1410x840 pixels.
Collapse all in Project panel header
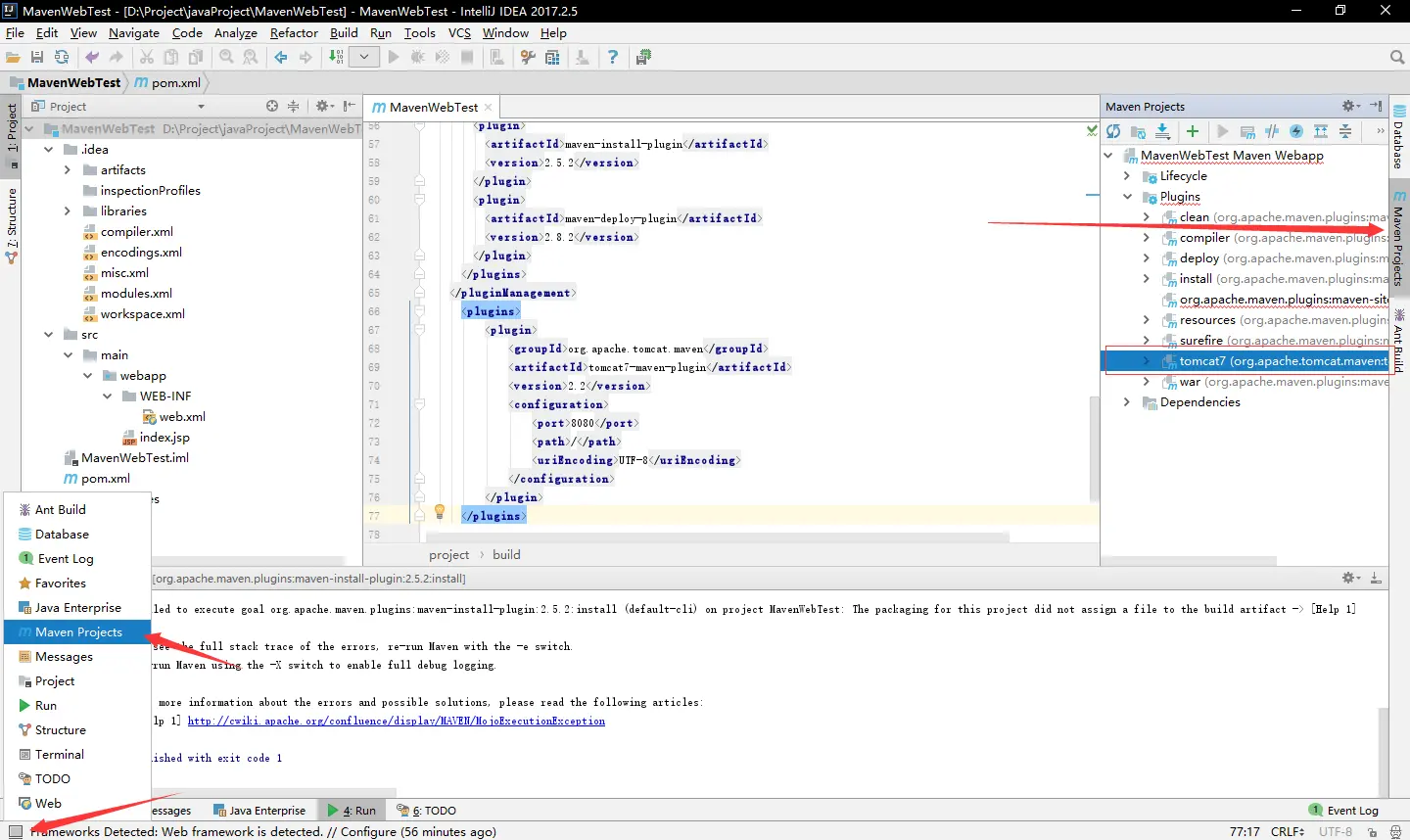[x=293, y=106]
